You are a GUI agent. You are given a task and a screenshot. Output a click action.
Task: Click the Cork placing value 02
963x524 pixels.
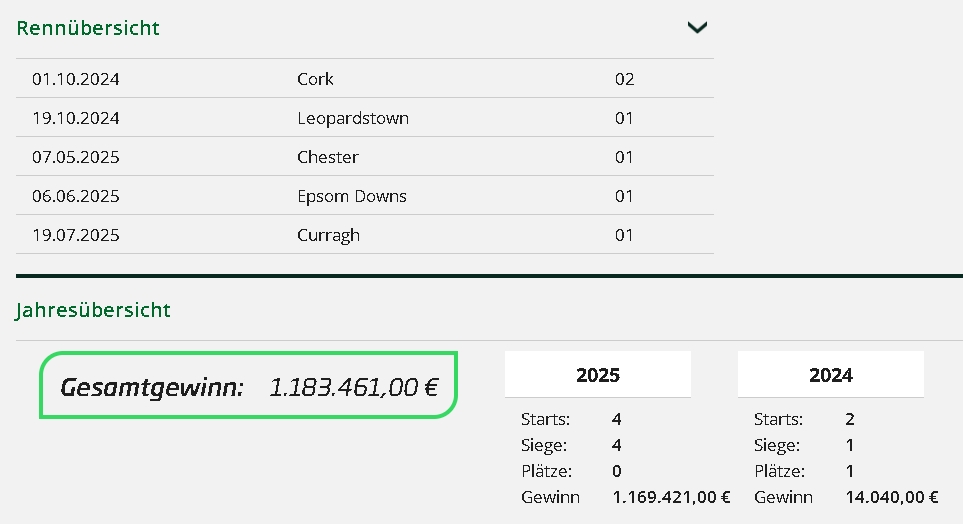coord(624,79)
